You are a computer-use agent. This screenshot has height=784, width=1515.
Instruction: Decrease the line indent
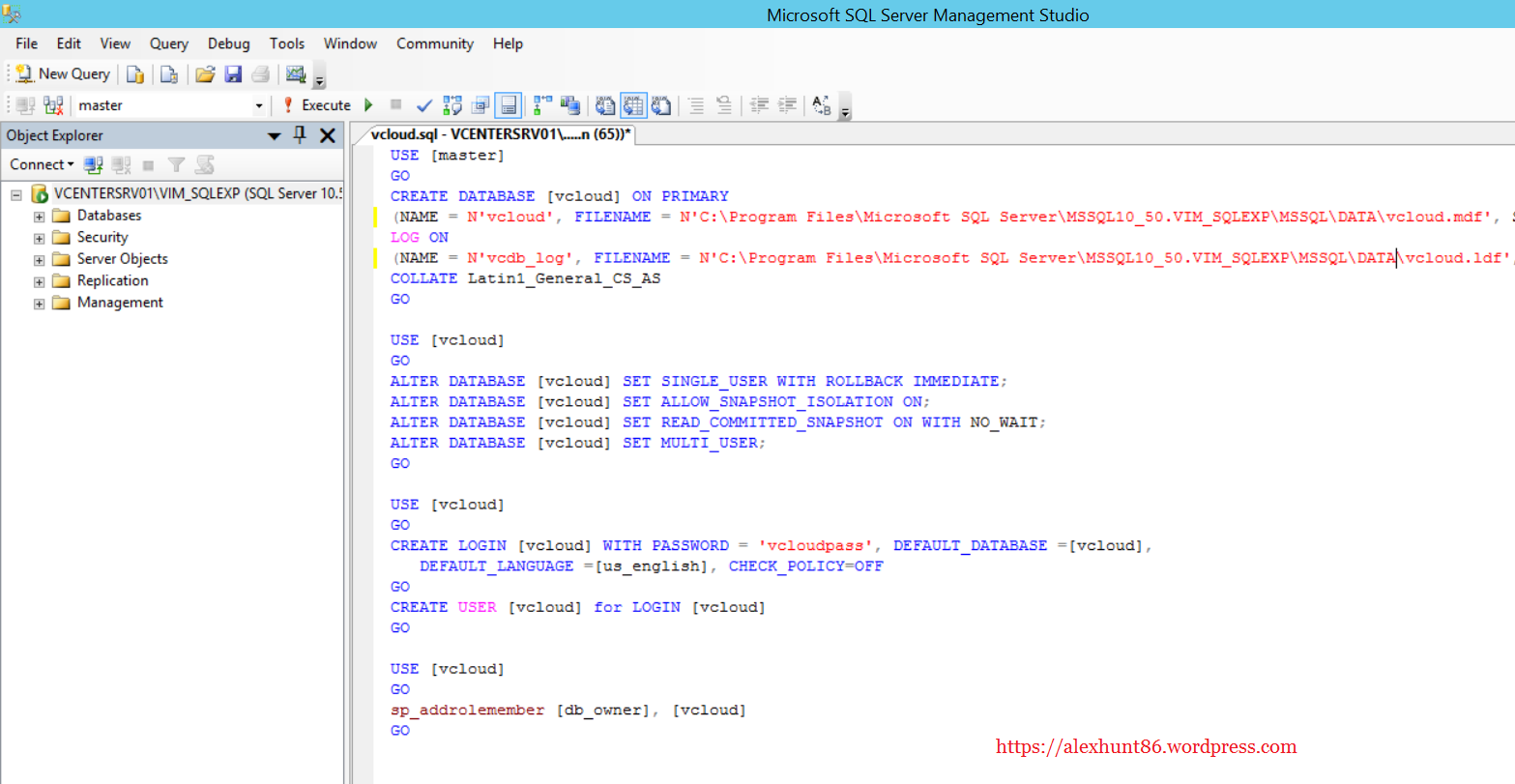pyautogui.click(x=760, y=105)
